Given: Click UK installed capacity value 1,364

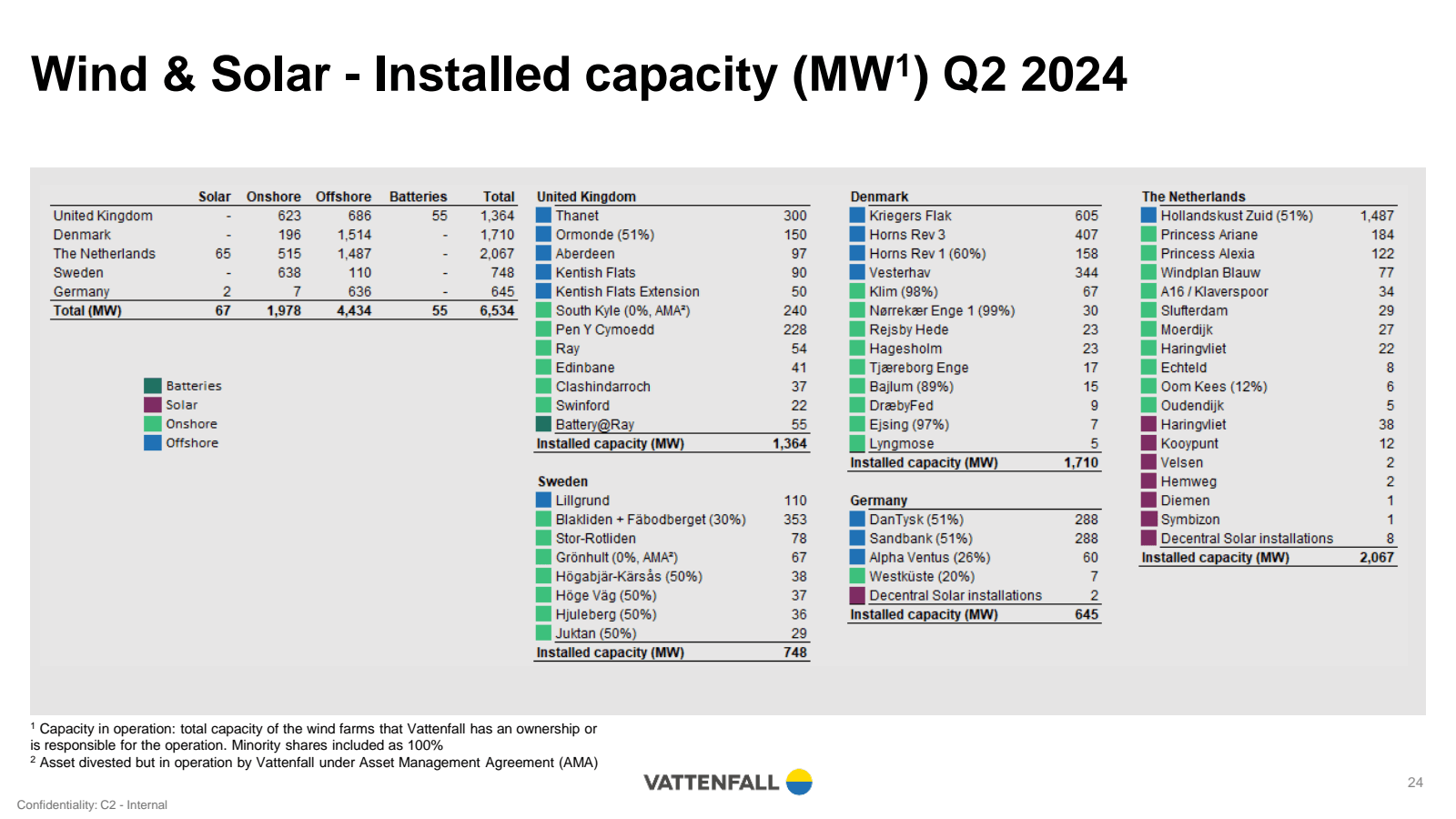Looking at the screenshot, I should 790,444.
